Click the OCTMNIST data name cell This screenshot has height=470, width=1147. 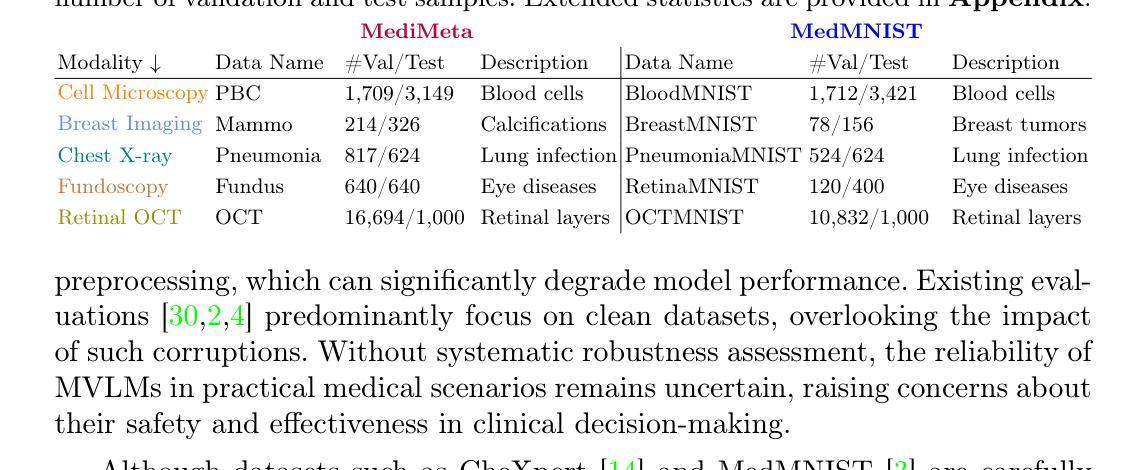point(684,218)
